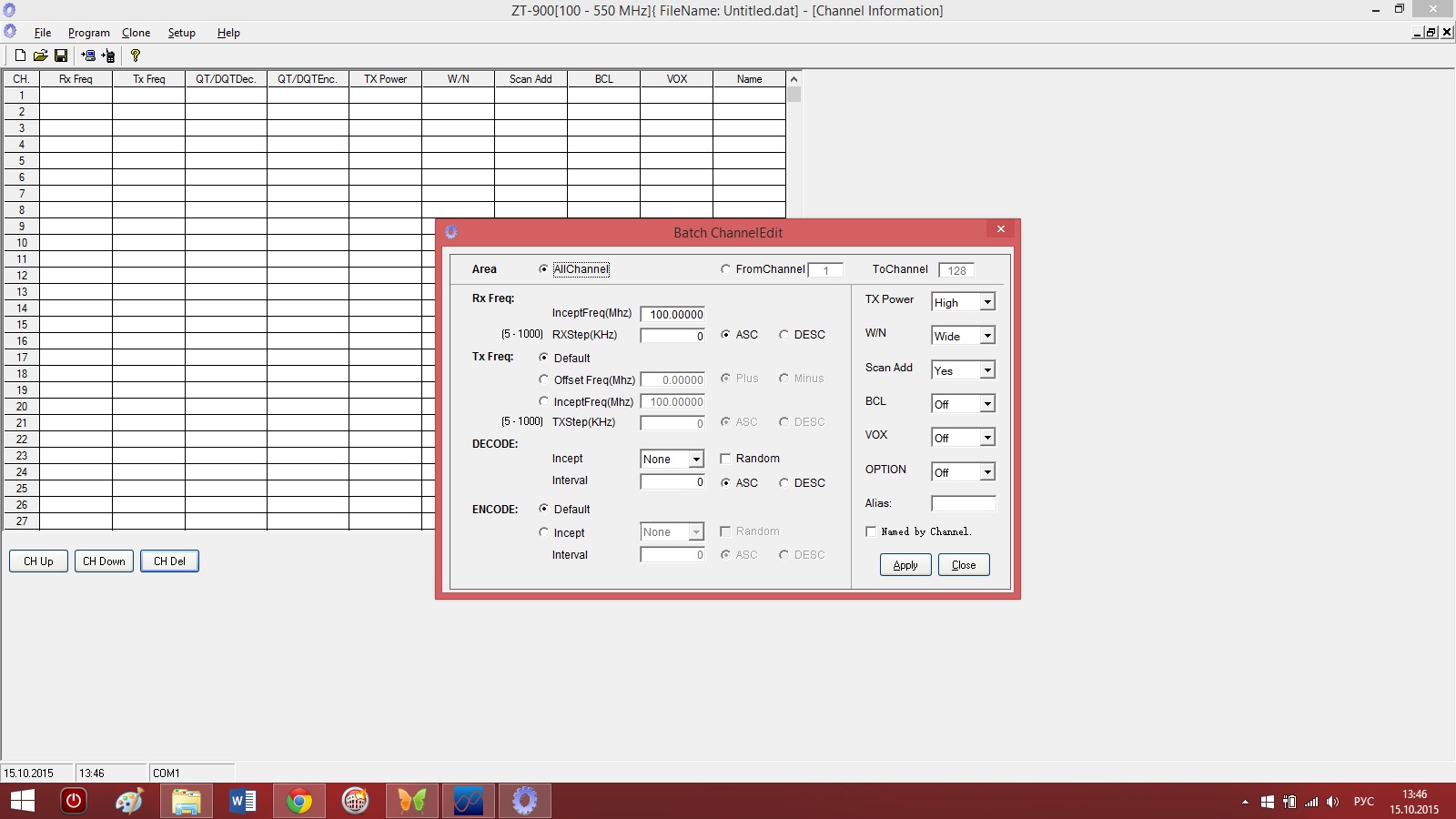This screenshot has height=819, width=1456.
Task: Click the CH Del button
Action: coord(169,561)
